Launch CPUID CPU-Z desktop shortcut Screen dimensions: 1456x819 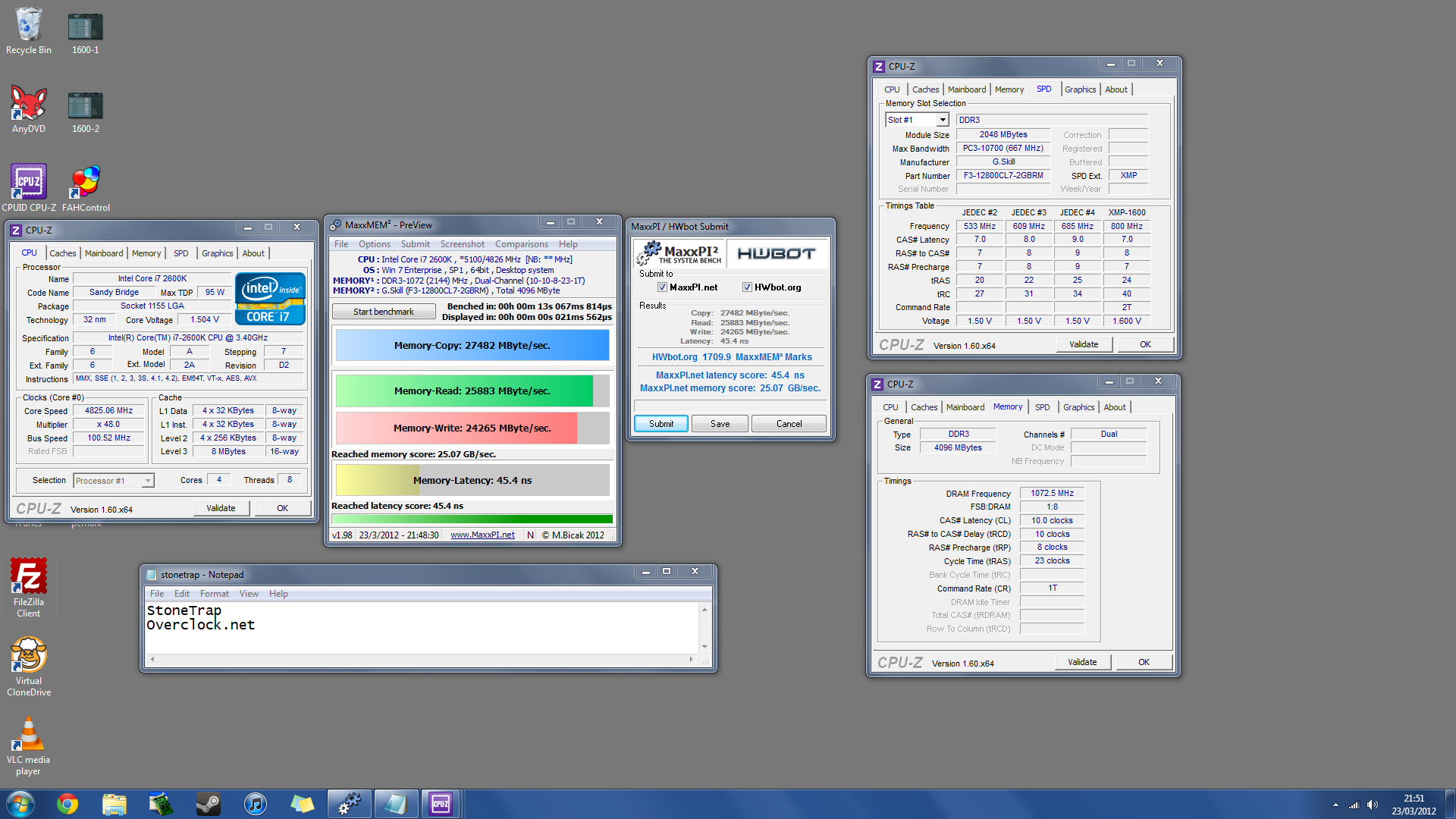pyautogui.click(x=29, y=188)
